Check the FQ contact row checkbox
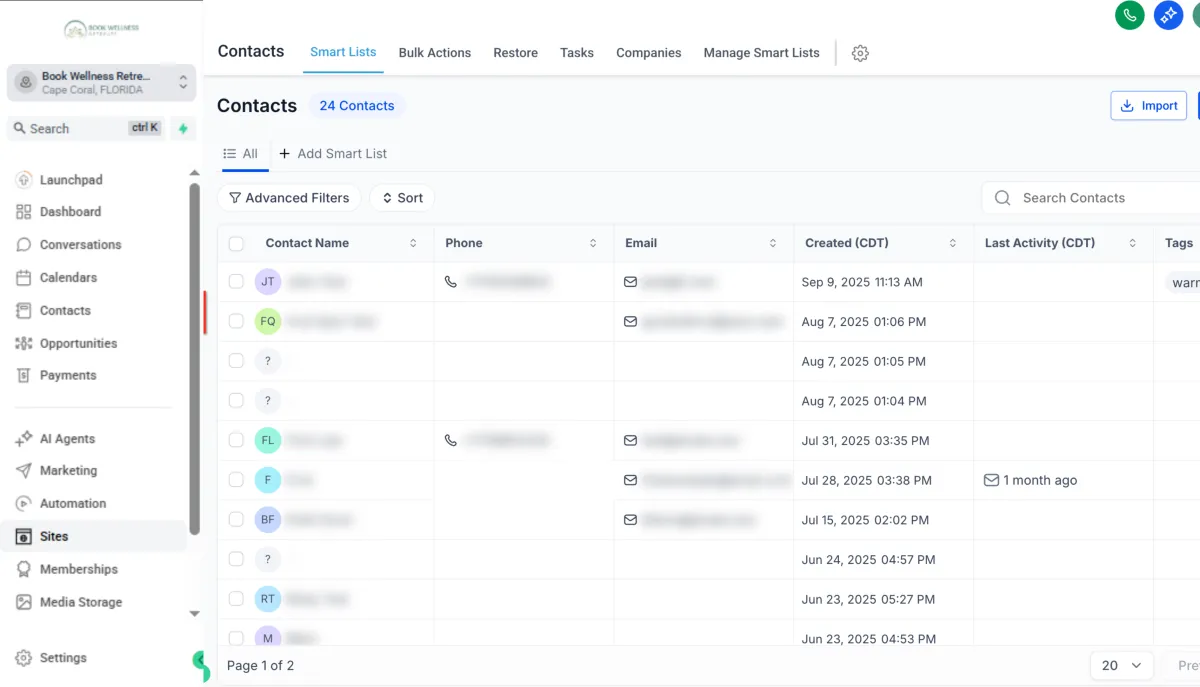The image size is (1200, 687). 236,321
